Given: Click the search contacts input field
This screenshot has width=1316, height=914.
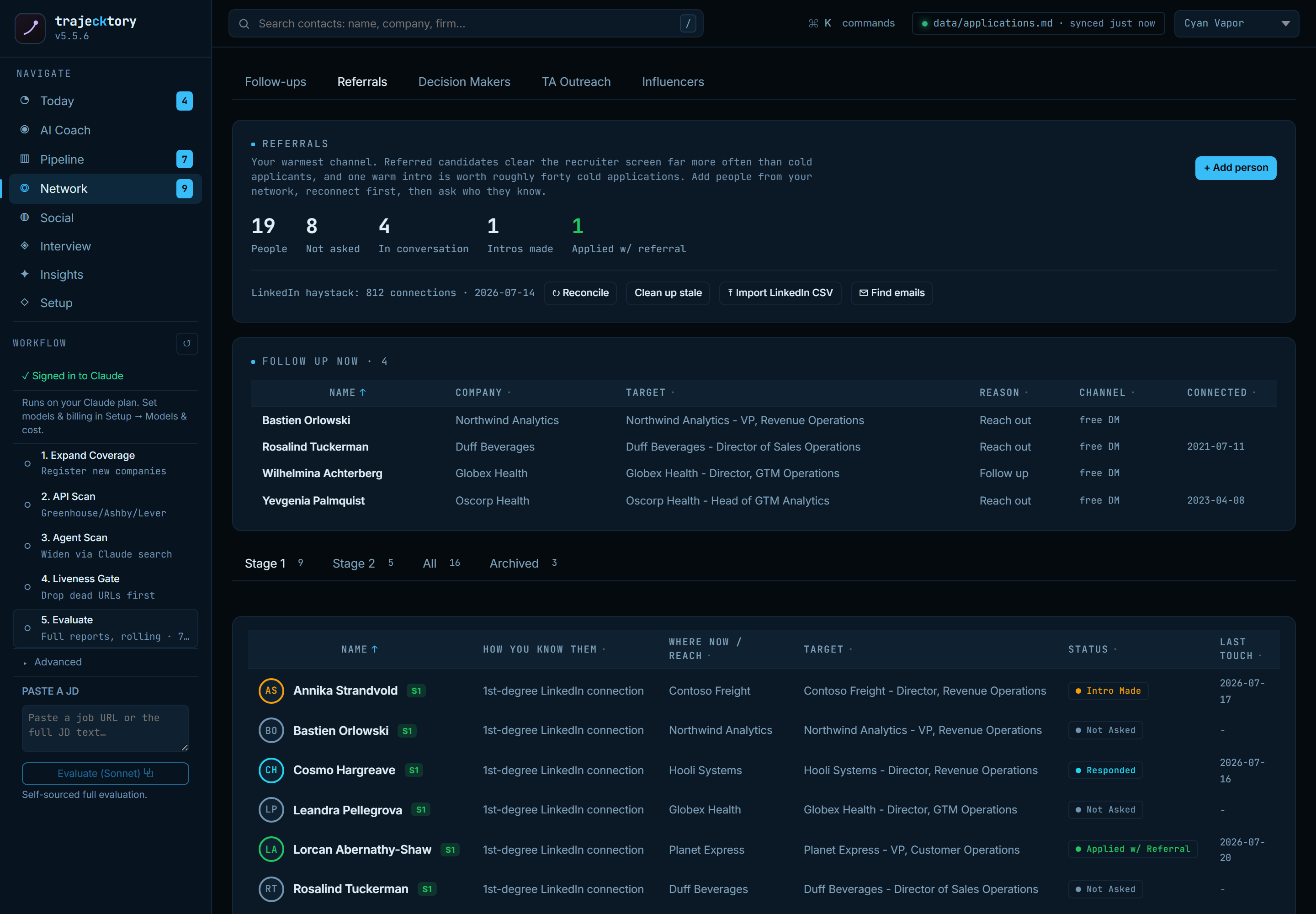Looking at the screenshot, I should (466, 23).
